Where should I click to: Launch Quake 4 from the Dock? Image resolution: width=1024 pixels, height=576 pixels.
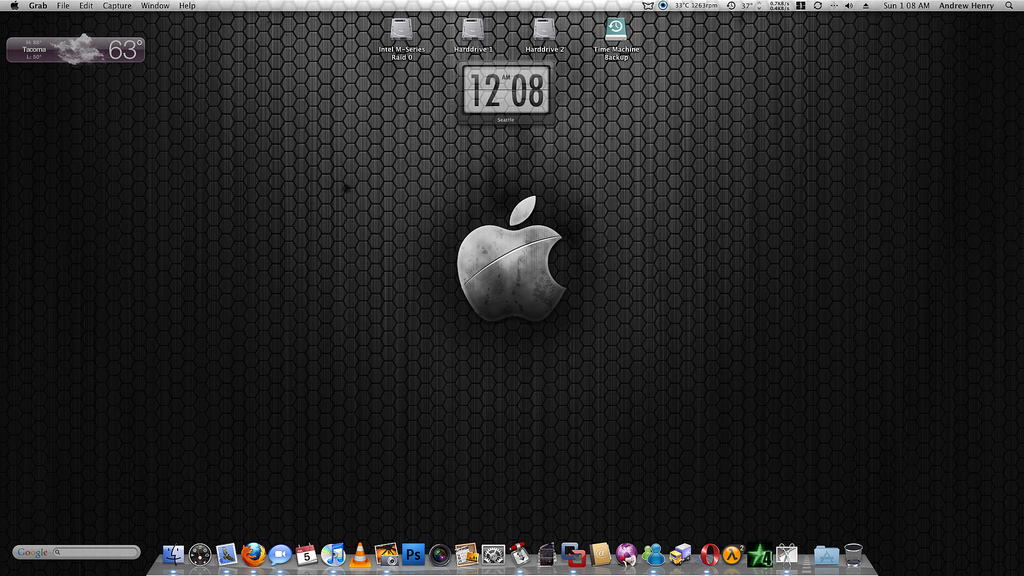(760, 555)
